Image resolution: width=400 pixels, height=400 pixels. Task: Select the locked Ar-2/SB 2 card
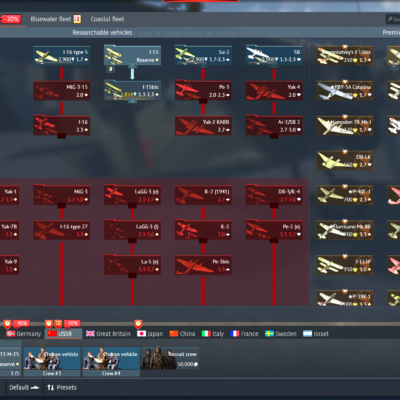click(274, 125)
